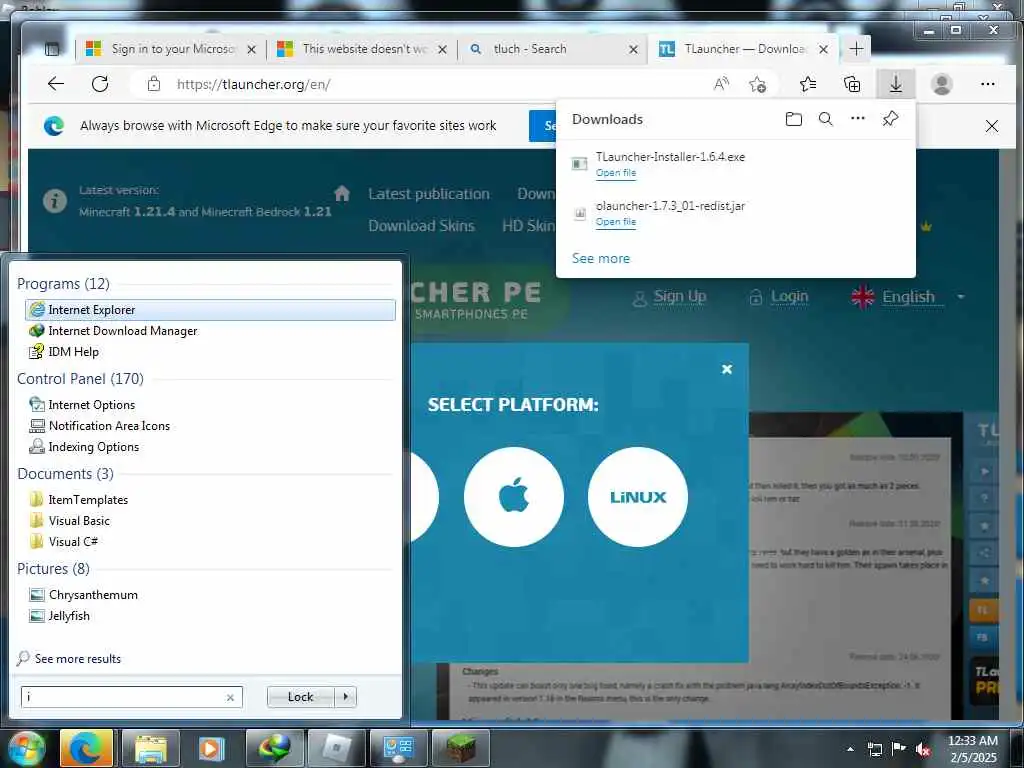Choose the Apple macOS platform
The image size is (1024, 768).
(514, 497)
